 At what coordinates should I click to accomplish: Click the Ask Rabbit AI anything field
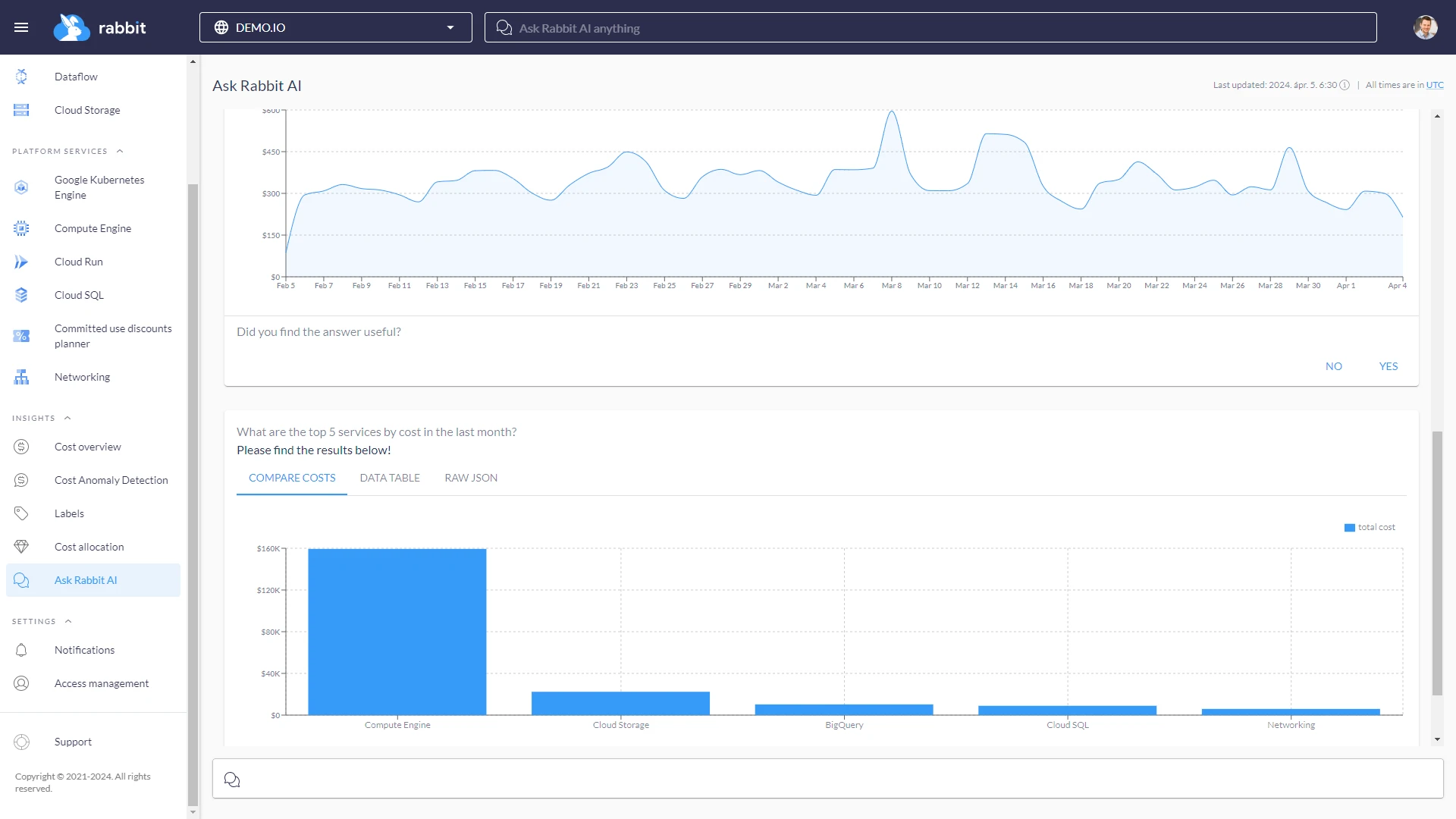tap(930, 28)
